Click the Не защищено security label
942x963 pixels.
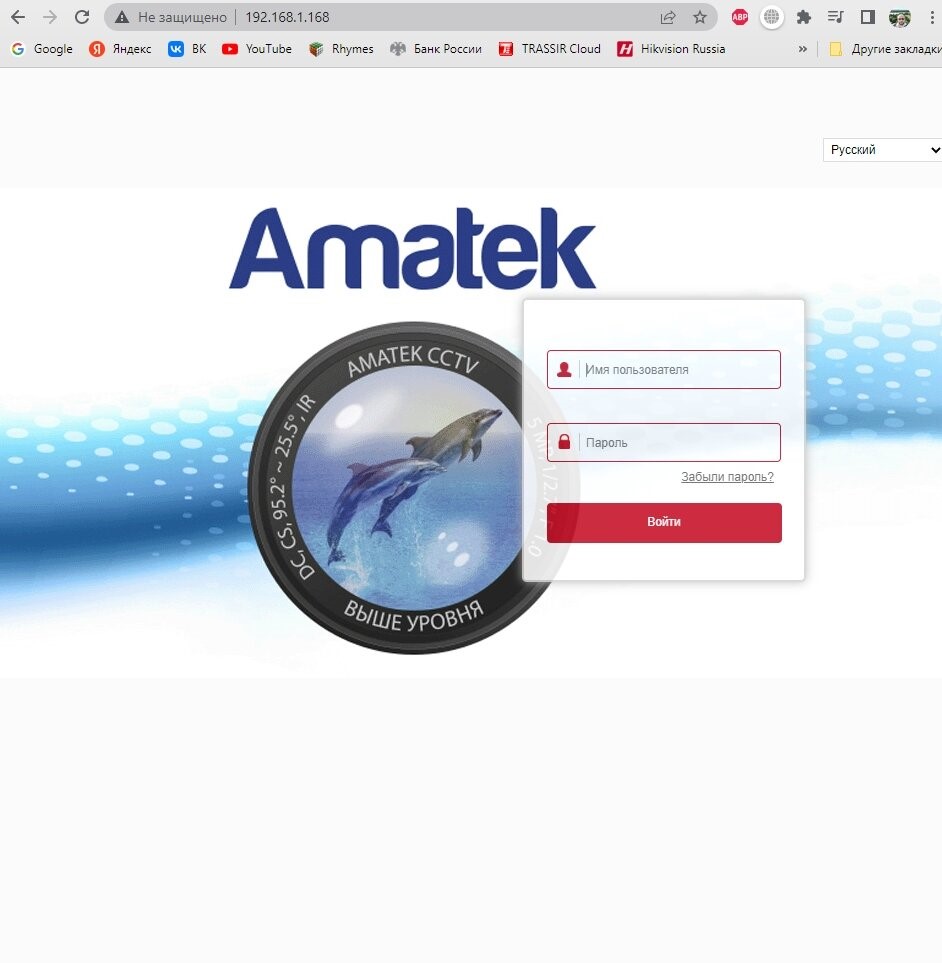(182, 17)
